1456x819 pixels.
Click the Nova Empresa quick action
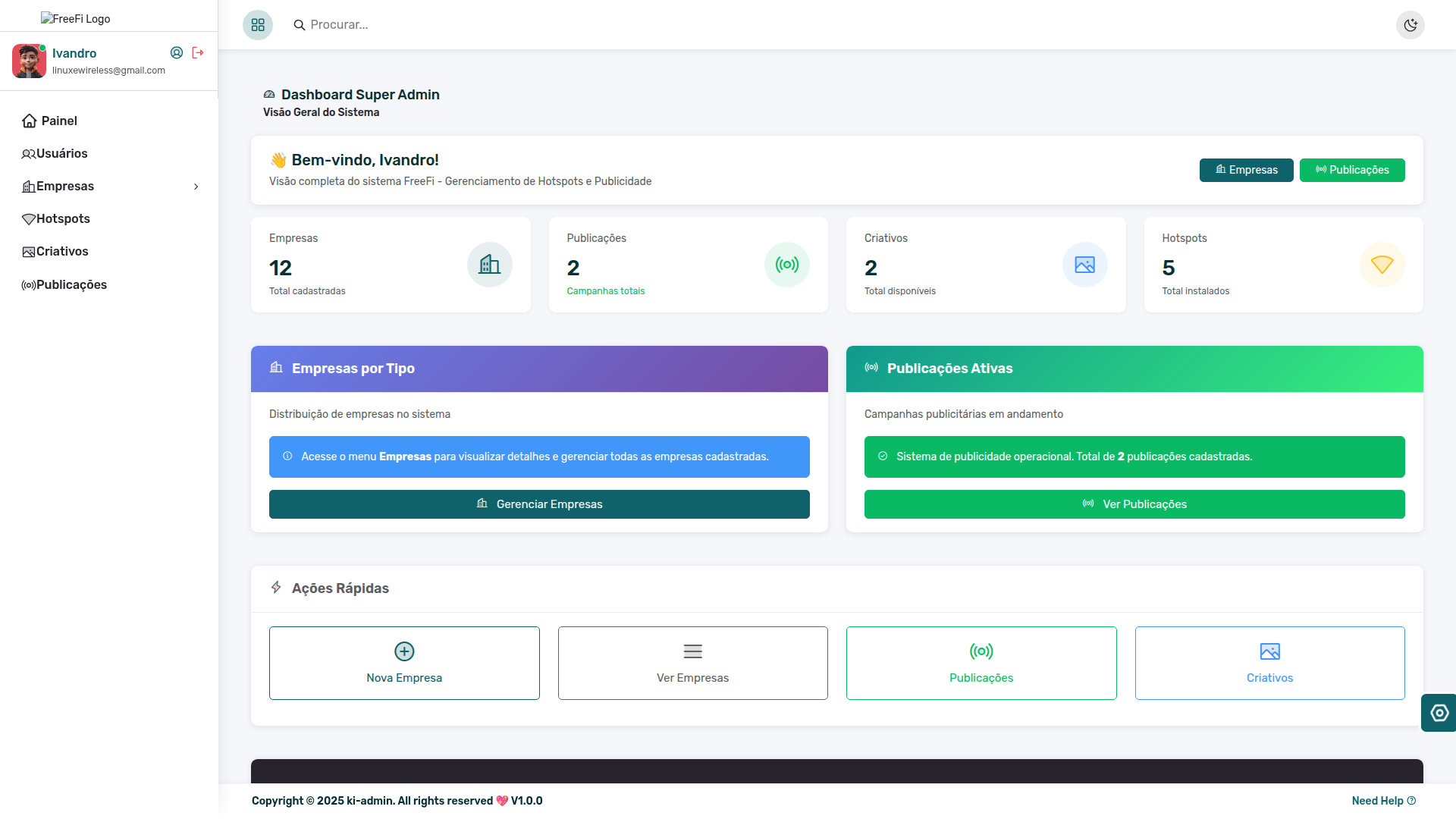pos(404,663)
